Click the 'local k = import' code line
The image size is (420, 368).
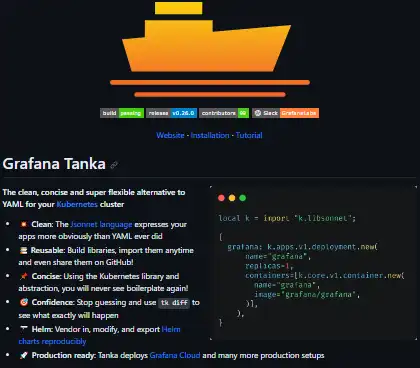click(x=287, y=218)
